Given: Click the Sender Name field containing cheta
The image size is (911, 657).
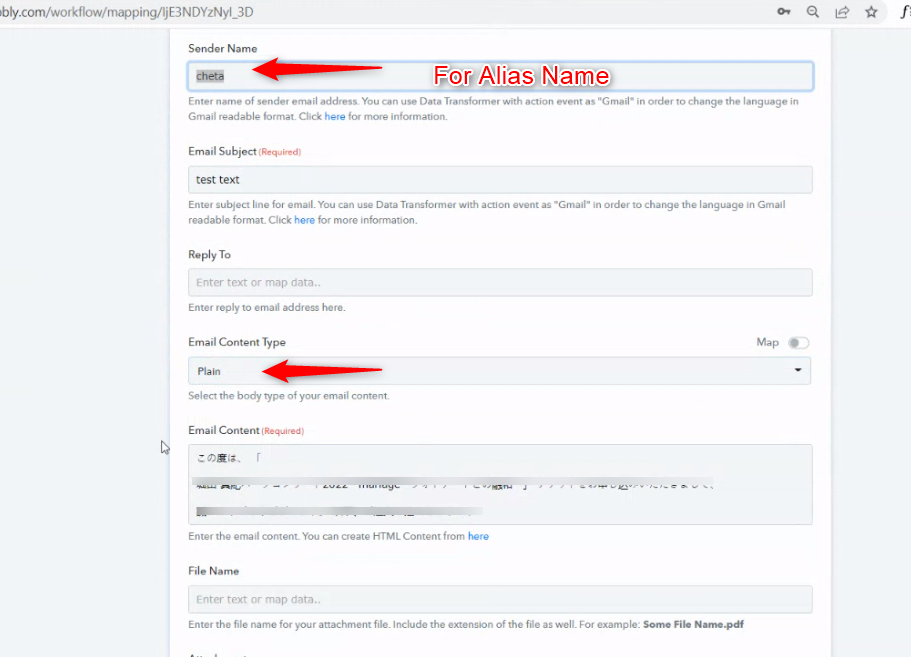Looking at the screenshot, I should 500,76.
